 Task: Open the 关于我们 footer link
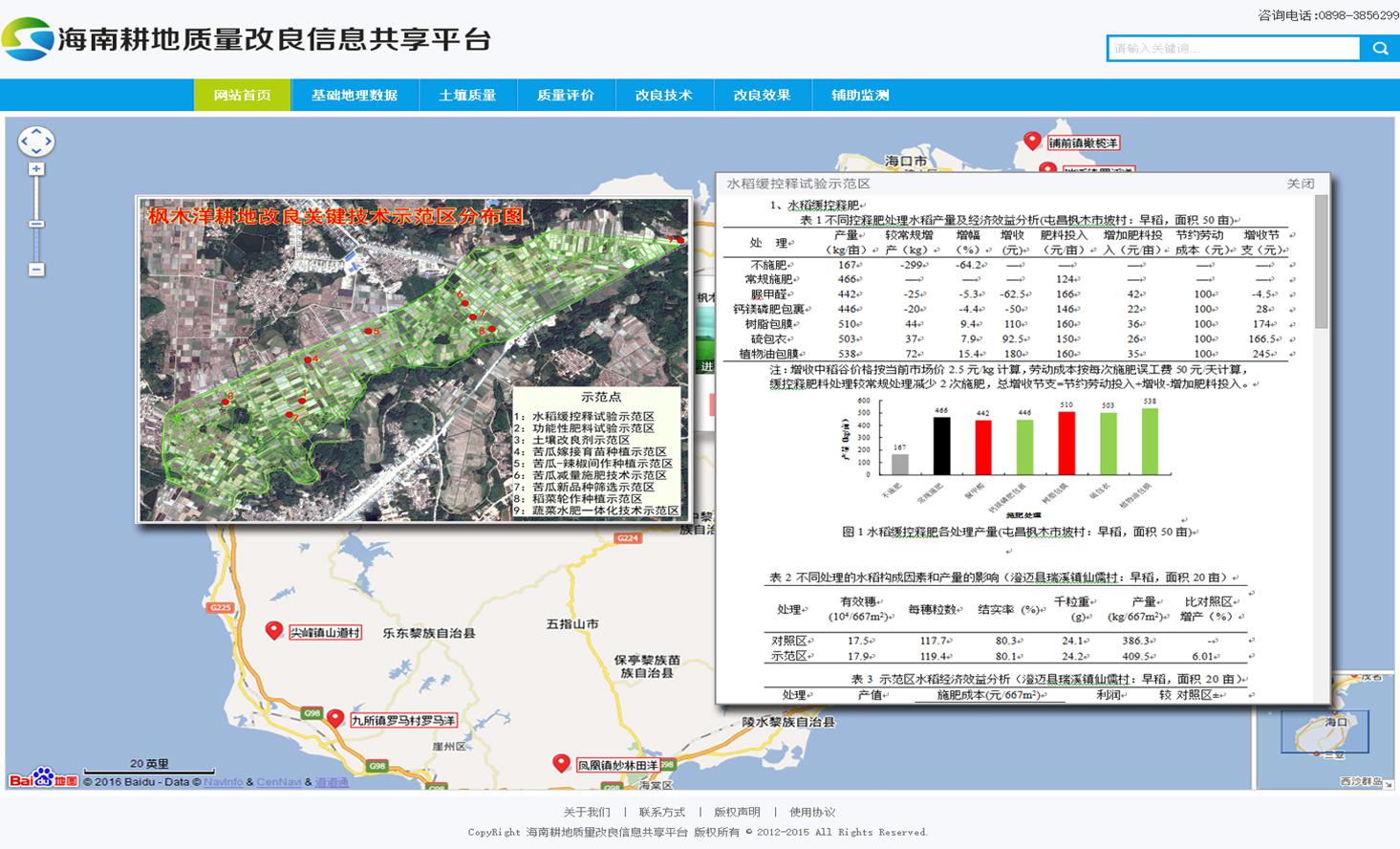(587, 812)
